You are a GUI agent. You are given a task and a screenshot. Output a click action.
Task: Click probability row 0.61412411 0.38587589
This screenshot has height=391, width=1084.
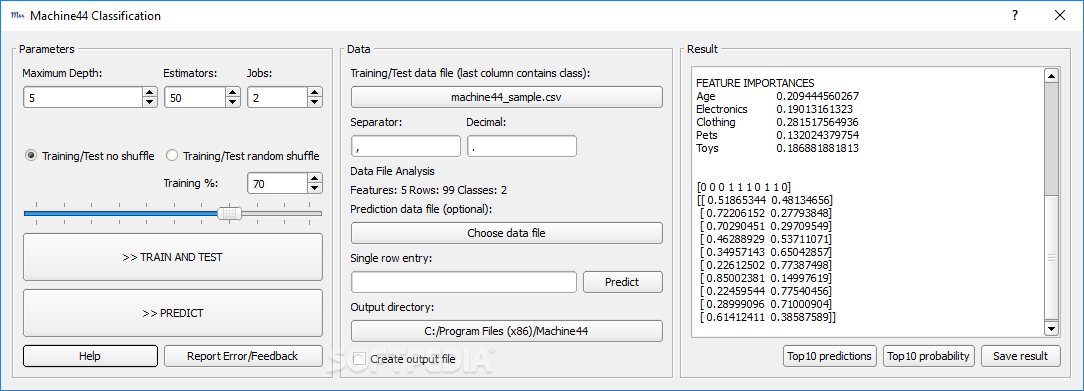click(x=768, y=317)
